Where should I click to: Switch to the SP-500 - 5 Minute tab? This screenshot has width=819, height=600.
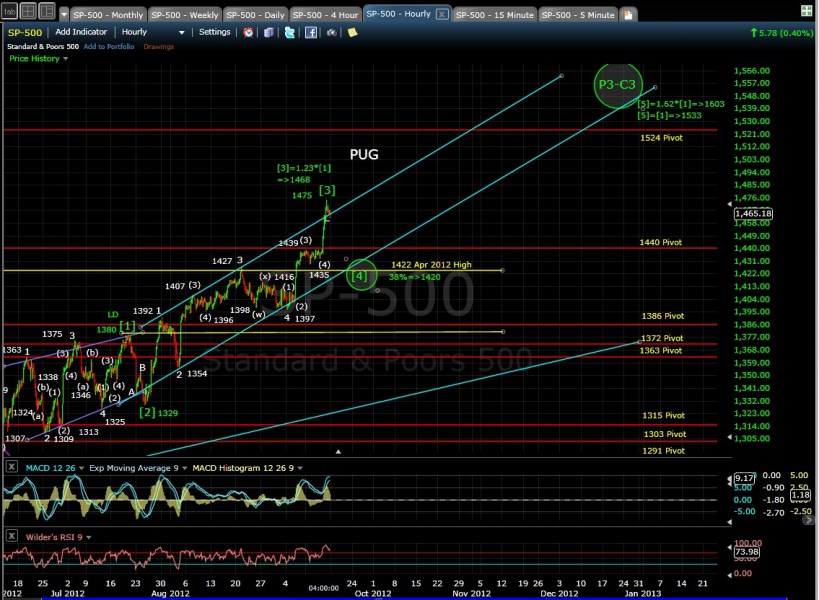[578, 15]
